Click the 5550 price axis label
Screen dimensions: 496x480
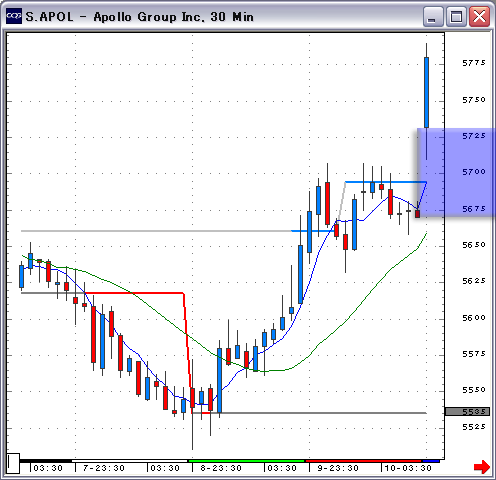click(474, 390)
